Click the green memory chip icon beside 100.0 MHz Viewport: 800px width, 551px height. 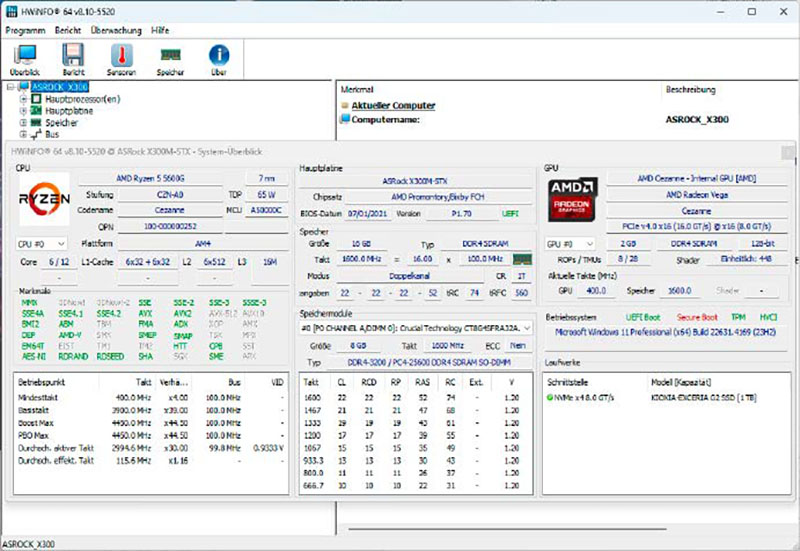[x=521, y=258]
